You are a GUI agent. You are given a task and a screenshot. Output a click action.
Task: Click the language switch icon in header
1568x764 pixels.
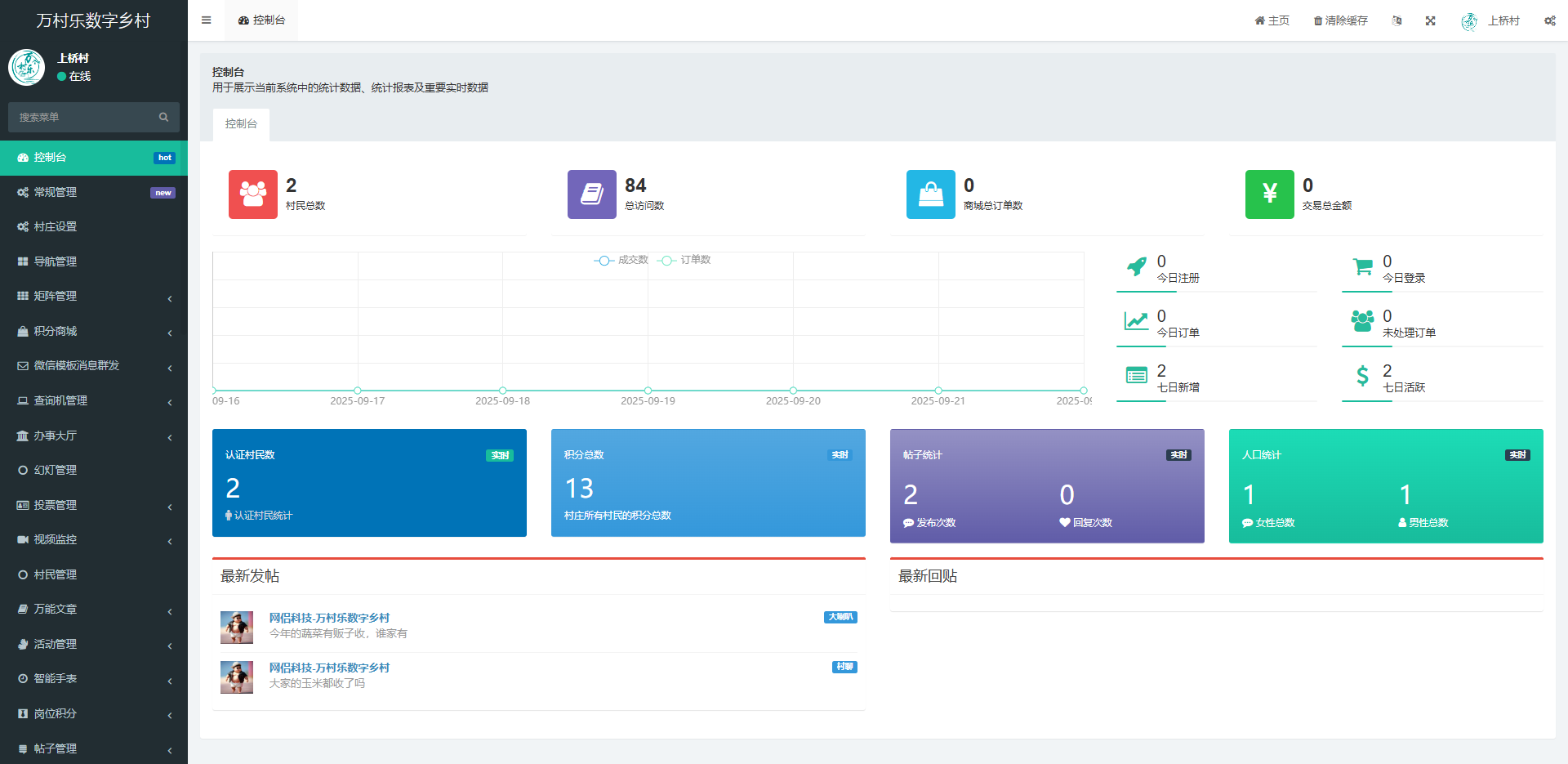point(1396,20)
